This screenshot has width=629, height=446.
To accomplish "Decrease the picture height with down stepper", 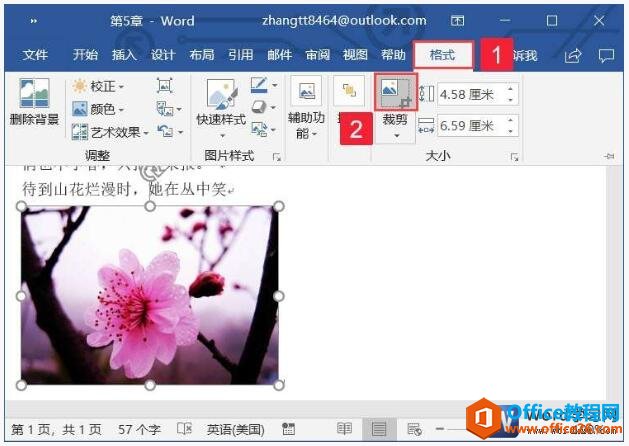I will point(511,100).
